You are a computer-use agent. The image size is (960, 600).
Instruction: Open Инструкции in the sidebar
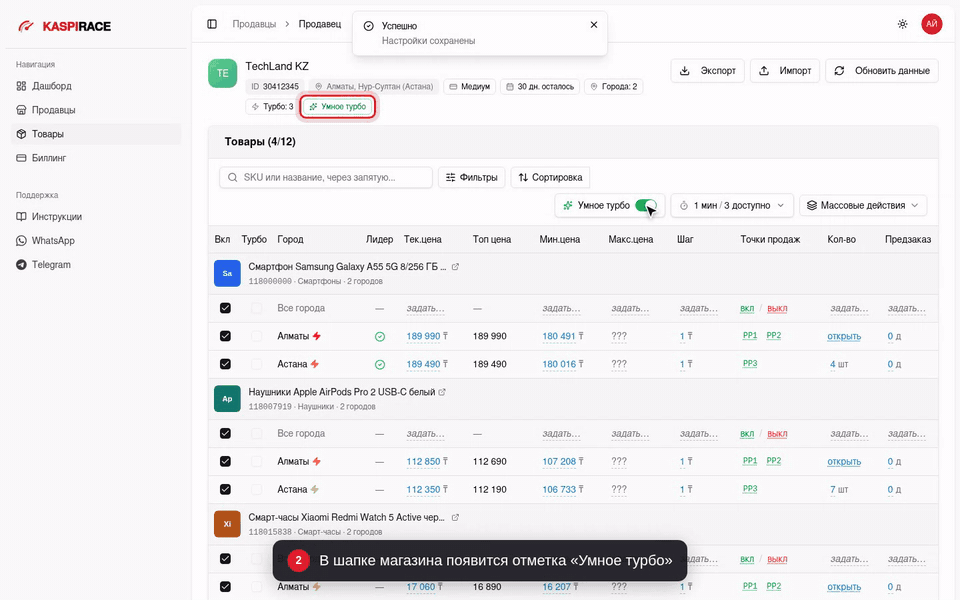coord(96,217)
